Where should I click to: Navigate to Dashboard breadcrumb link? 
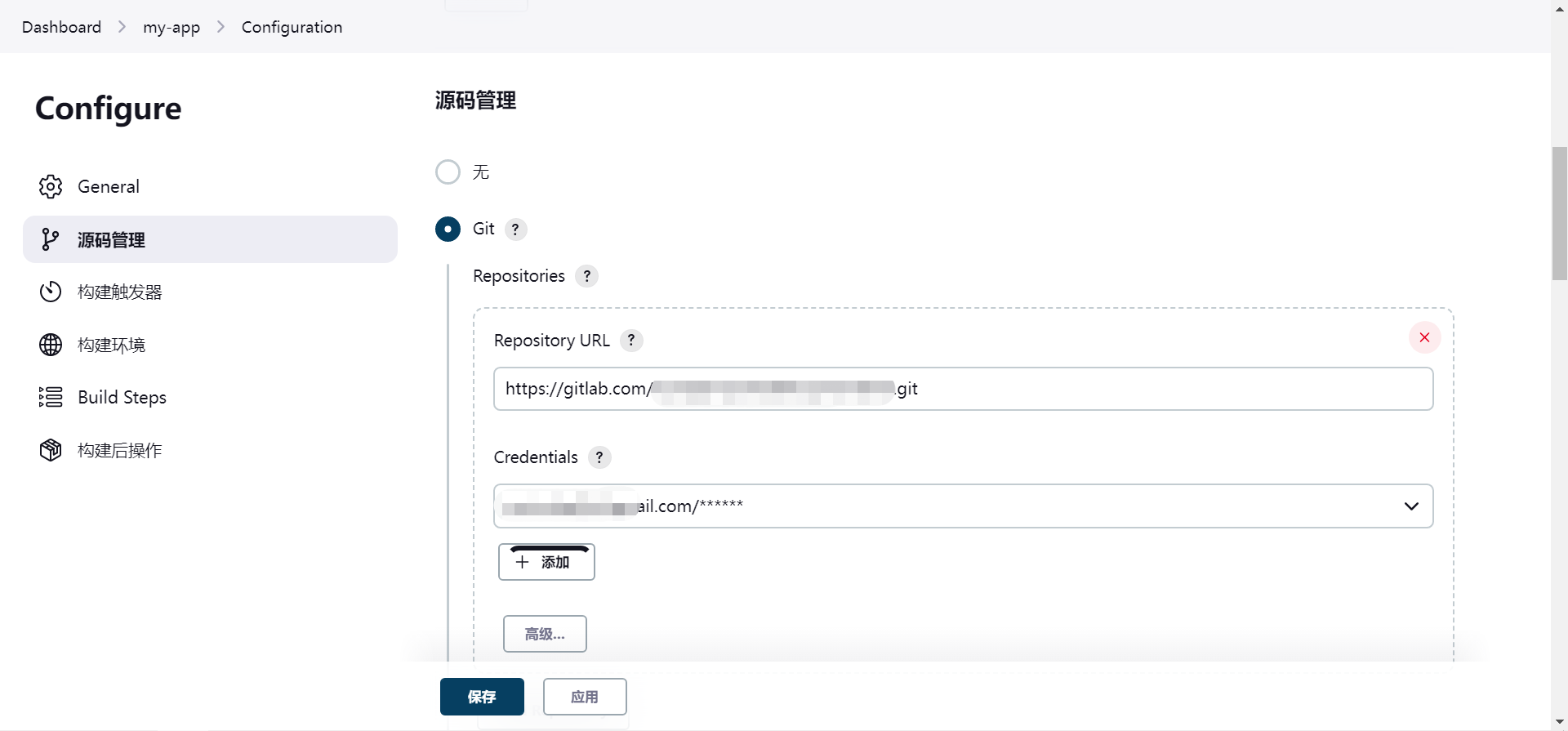click(x=62, y=27)
